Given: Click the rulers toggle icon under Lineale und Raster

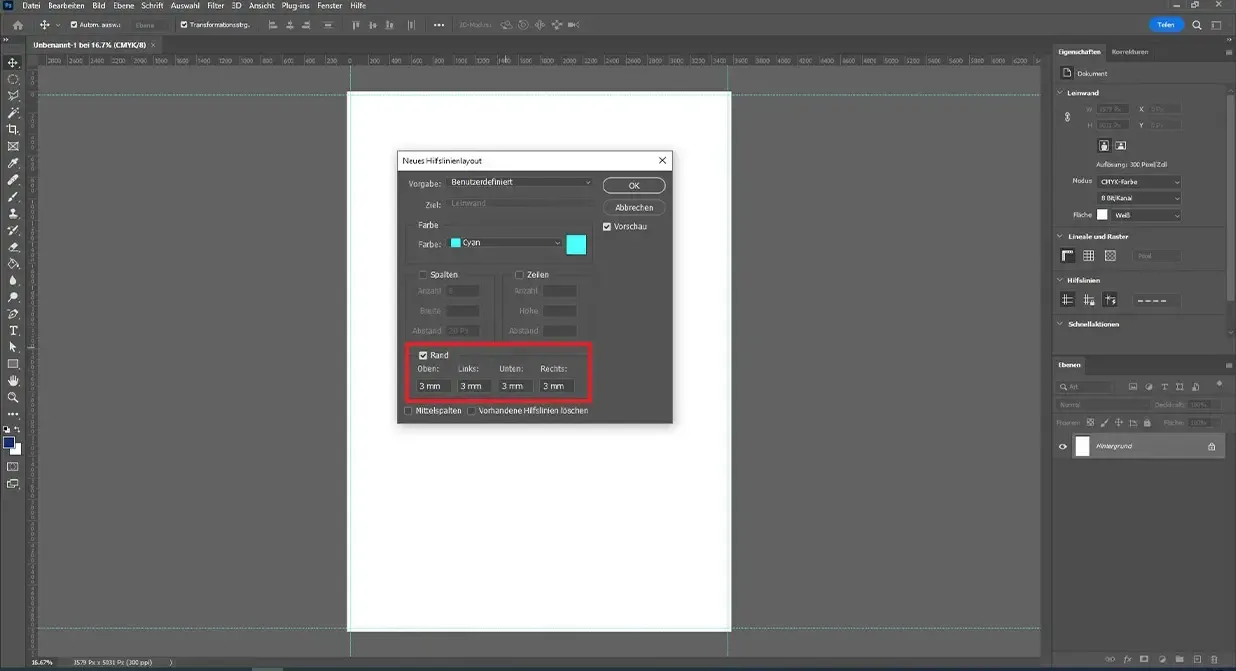Looking at the screenshot, I should 1066,255.
